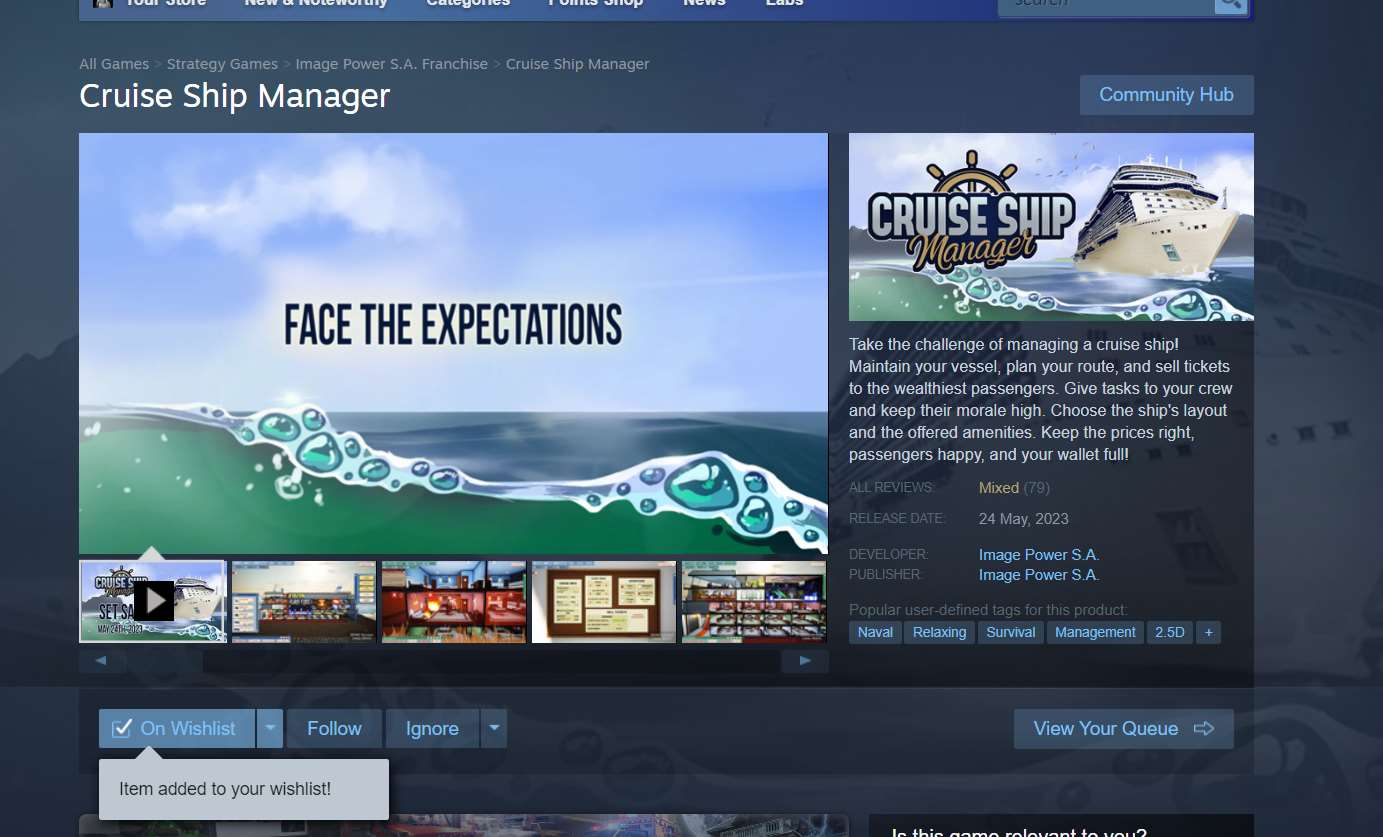Viewport: 1383px width, 837px height.
Task: Go to Strategy Games breadcrumb
Action: (222, 64)
